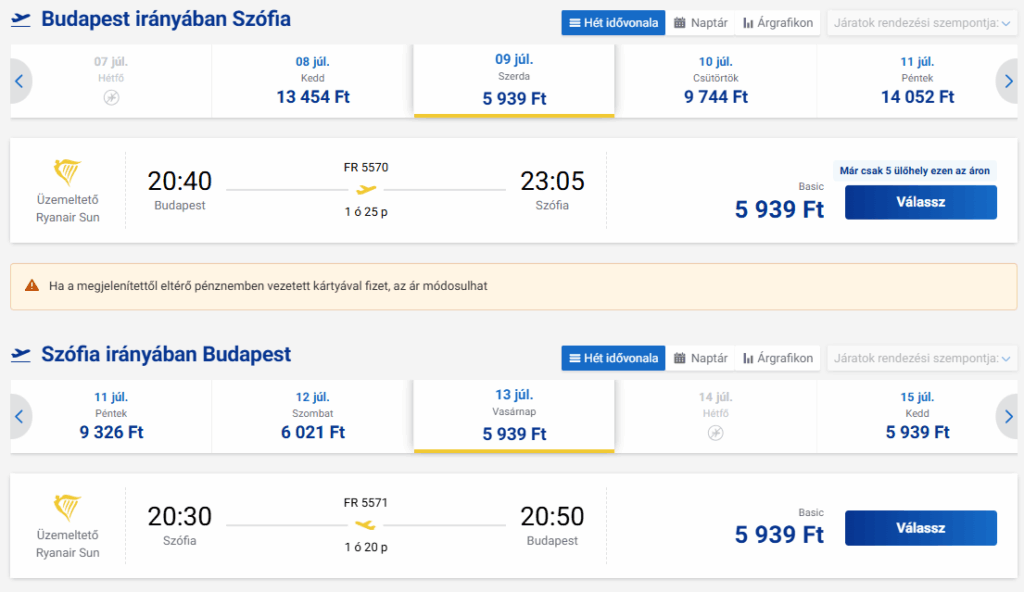Open Naptár view for return flights
The height and width of the screenshot is (592, 1024).
point(700,358)
